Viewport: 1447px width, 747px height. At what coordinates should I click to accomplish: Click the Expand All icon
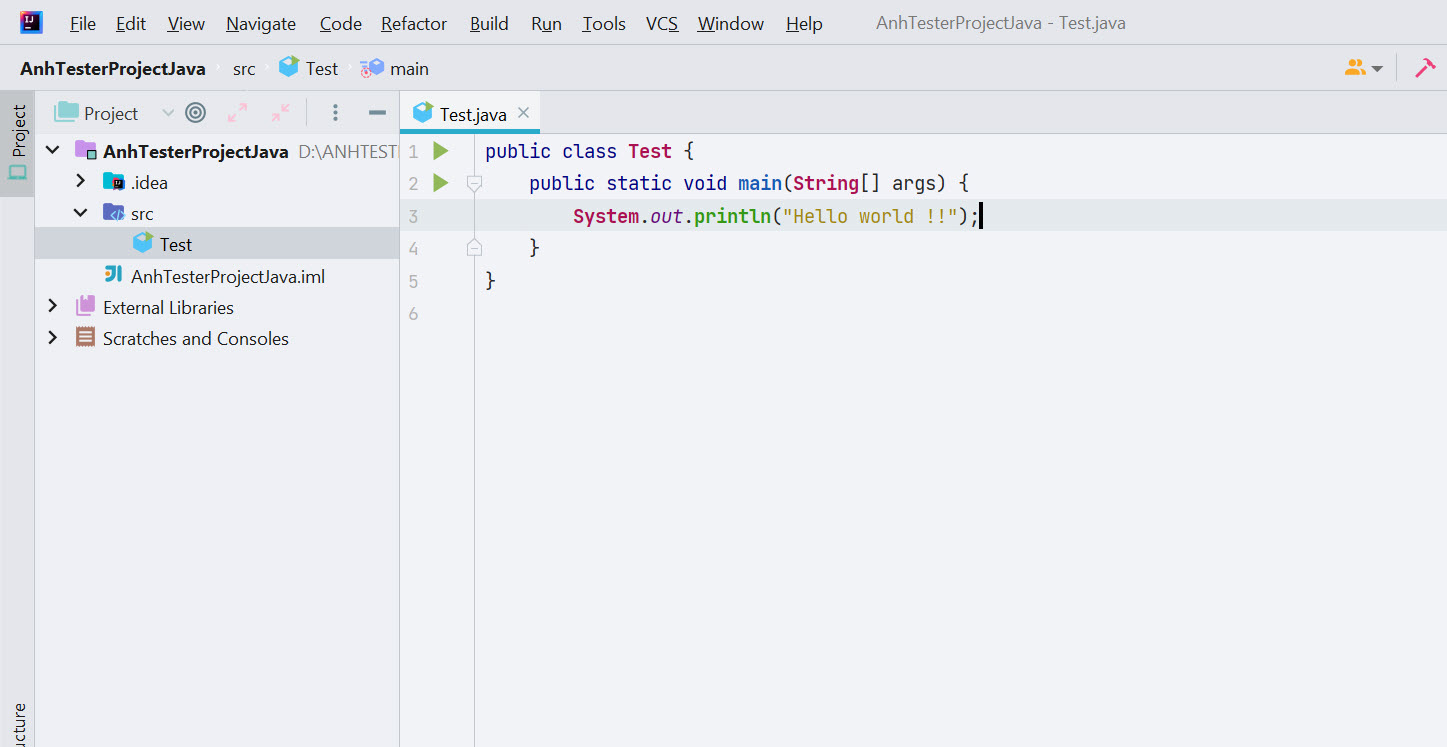(238, 113)
